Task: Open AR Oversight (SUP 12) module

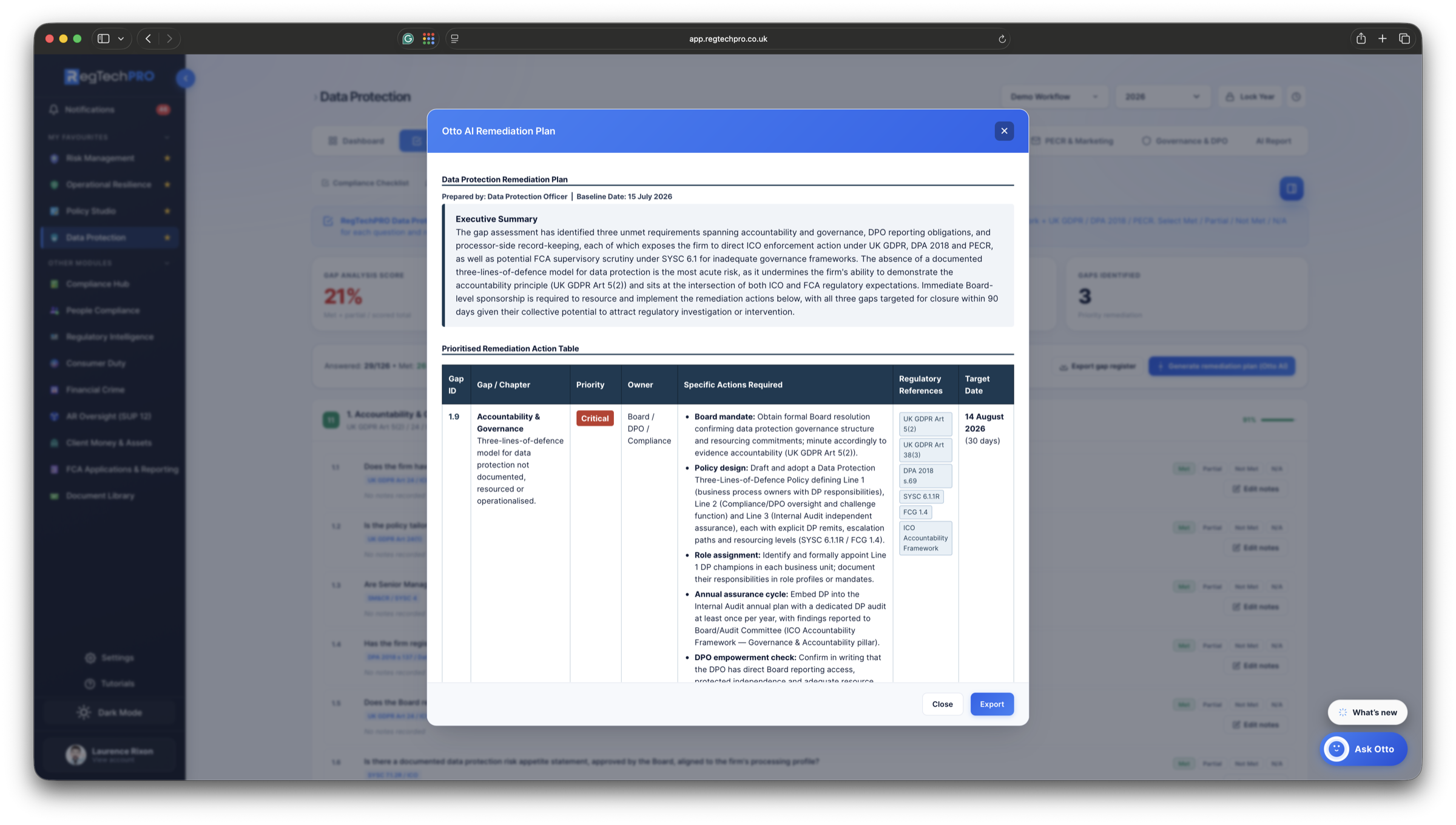Action: 109,416
